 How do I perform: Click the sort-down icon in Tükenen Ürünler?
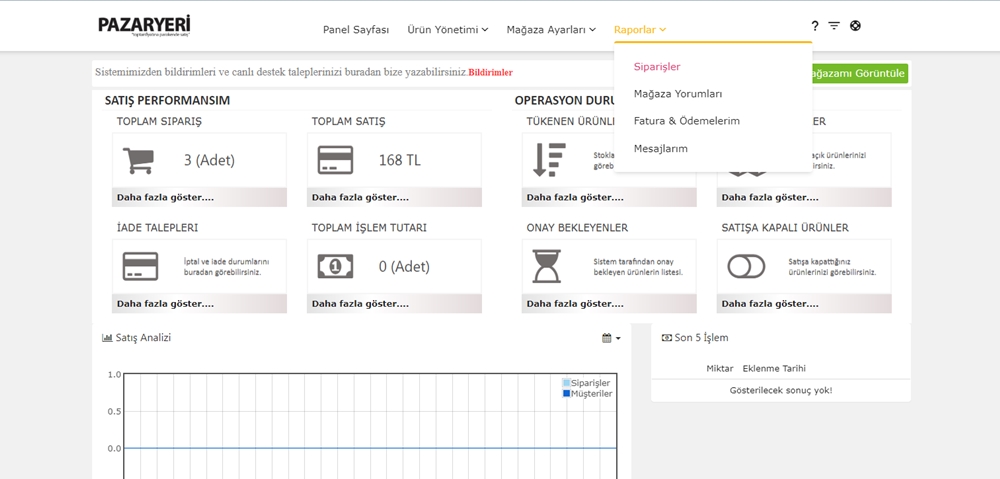(x=549, y=160)
